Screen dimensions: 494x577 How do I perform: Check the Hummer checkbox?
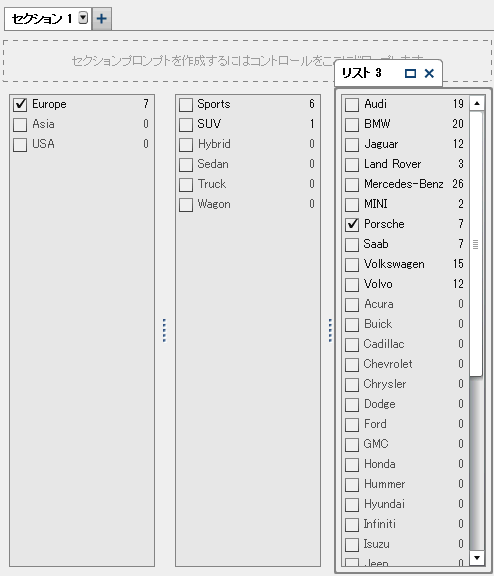pos(352,484)
